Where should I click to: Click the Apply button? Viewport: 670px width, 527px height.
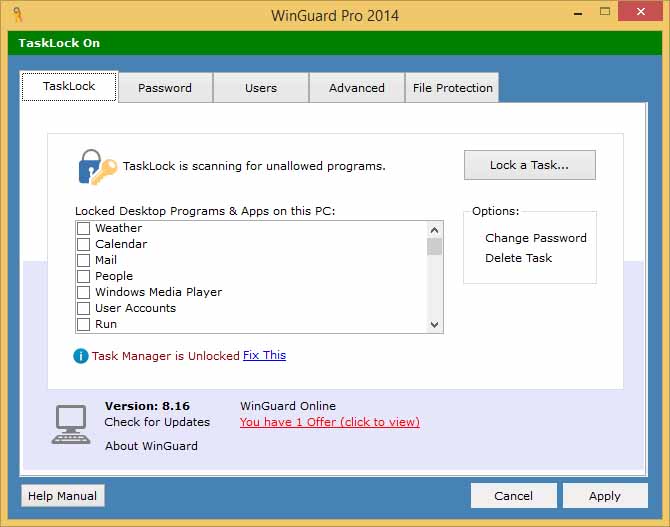pos(605,496)
